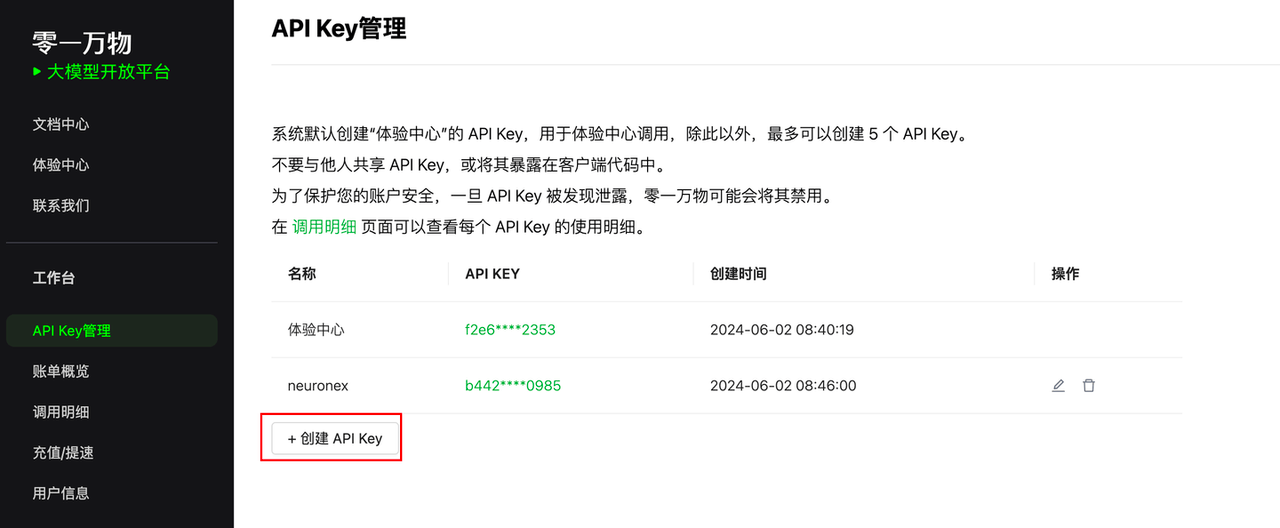Go to 用户信息 in the sidebar
Image resolution: width=1280 pixels, height=528 pixels.
(x=61, y=493)
